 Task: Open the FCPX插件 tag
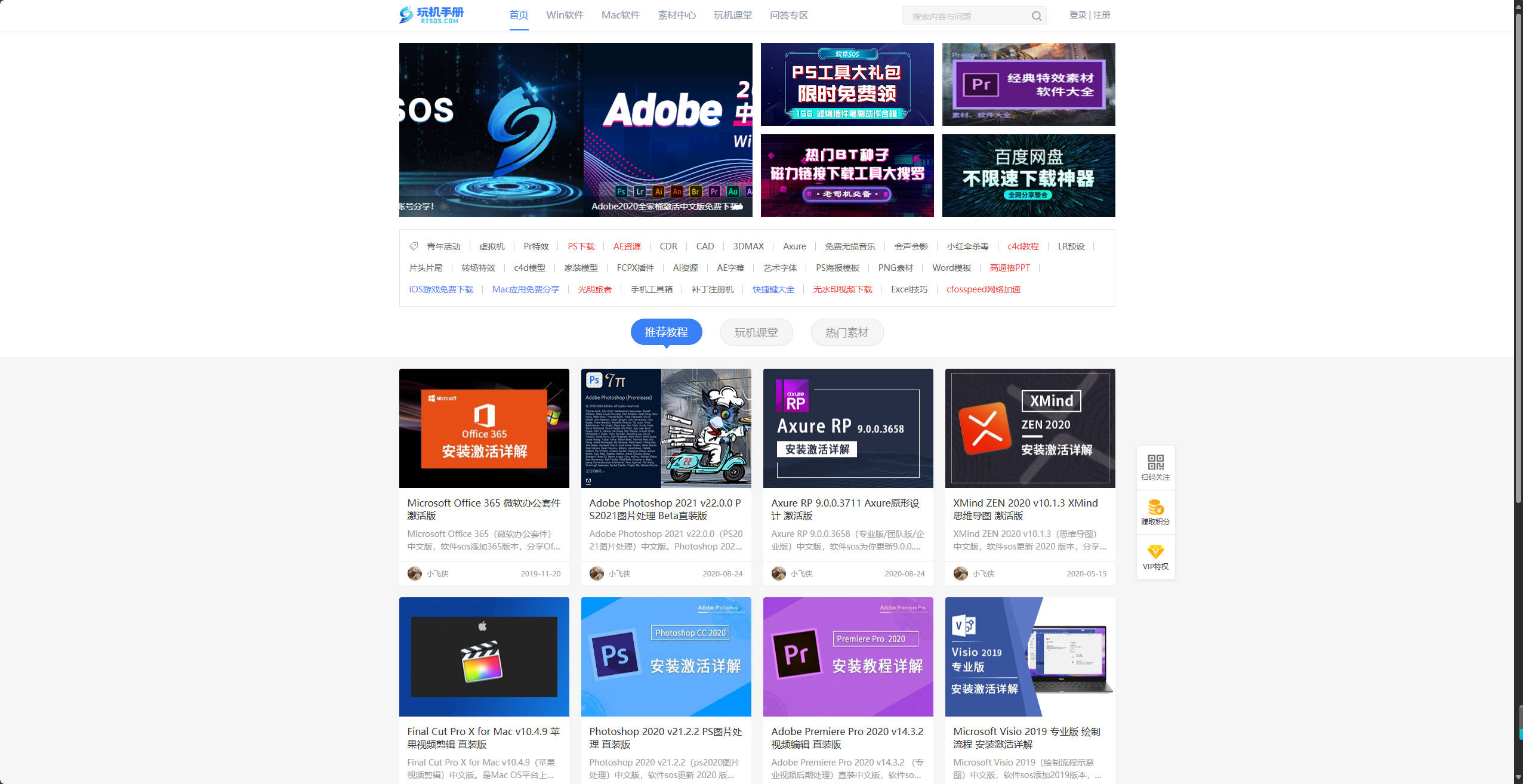[635, 268]
